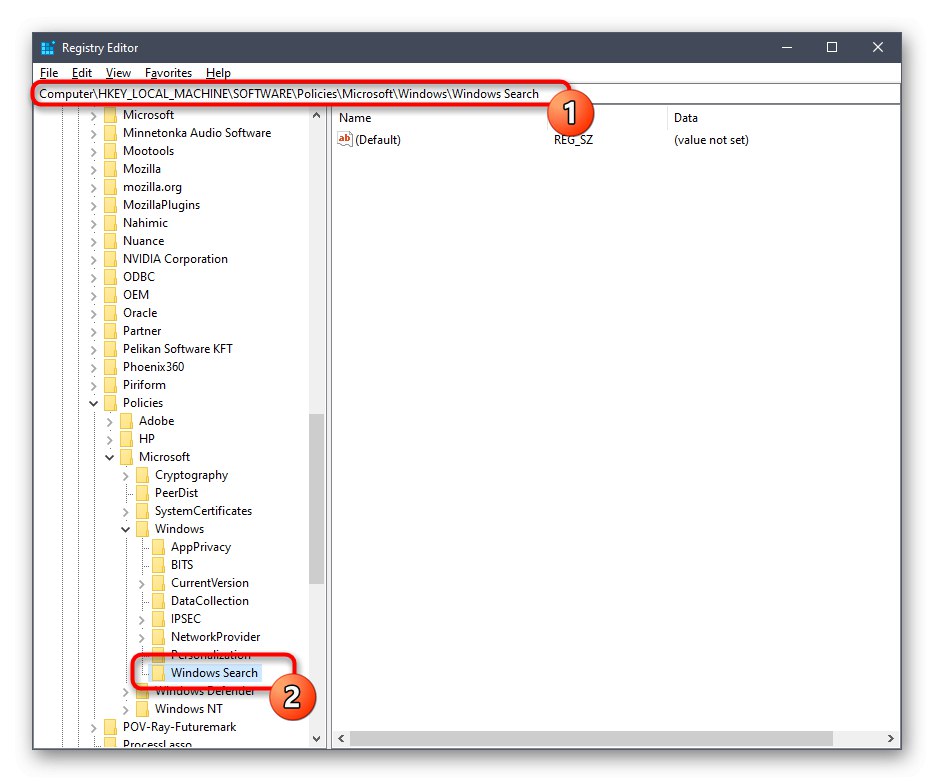
Task: Click the HP folder icon
Action: click(126, 439)
